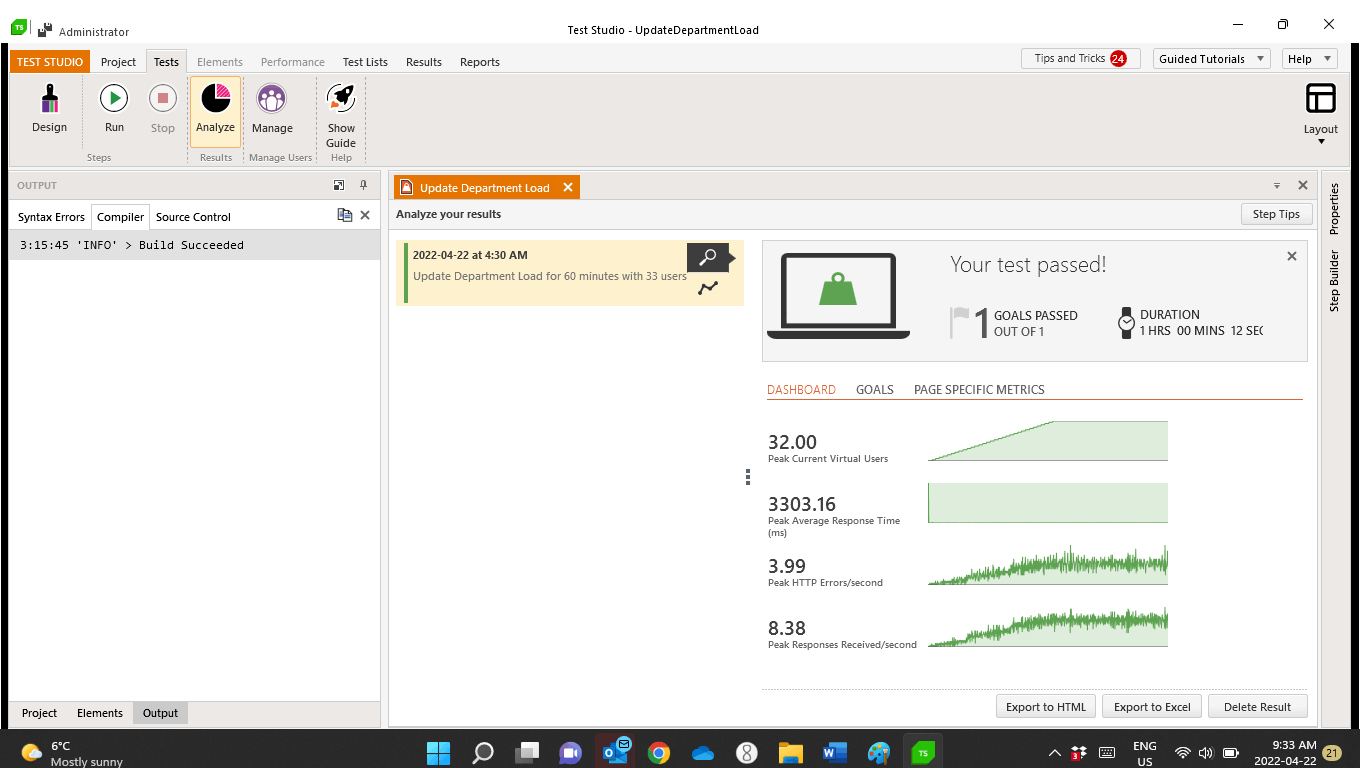
Task: Open the line chart view for the result
Action: click(708, 288)
